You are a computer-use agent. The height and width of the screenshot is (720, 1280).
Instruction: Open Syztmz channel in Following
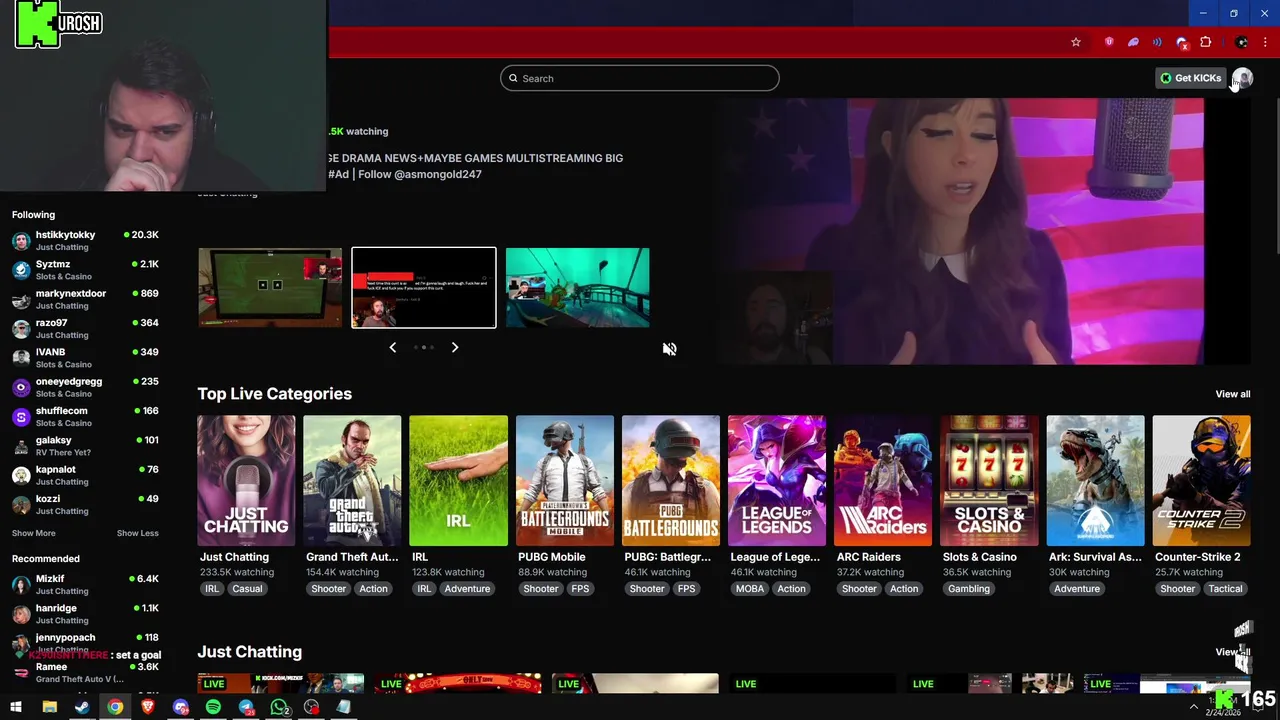pos(85,269)
